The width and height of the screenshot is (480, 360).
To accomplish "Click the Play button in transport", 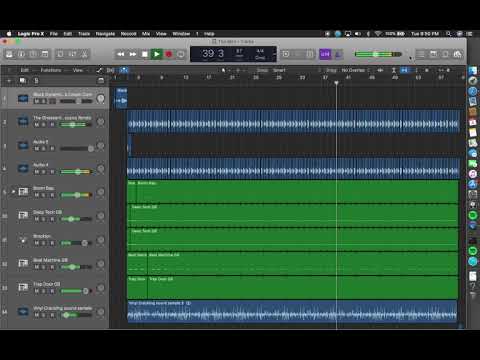I will pos(157,54).
